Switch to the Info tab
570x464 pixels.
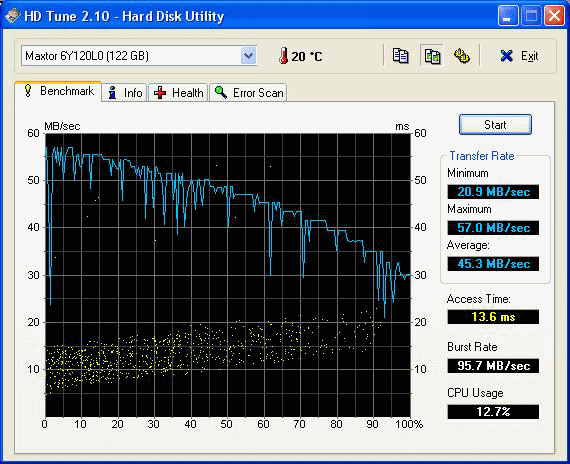(124, 93)
